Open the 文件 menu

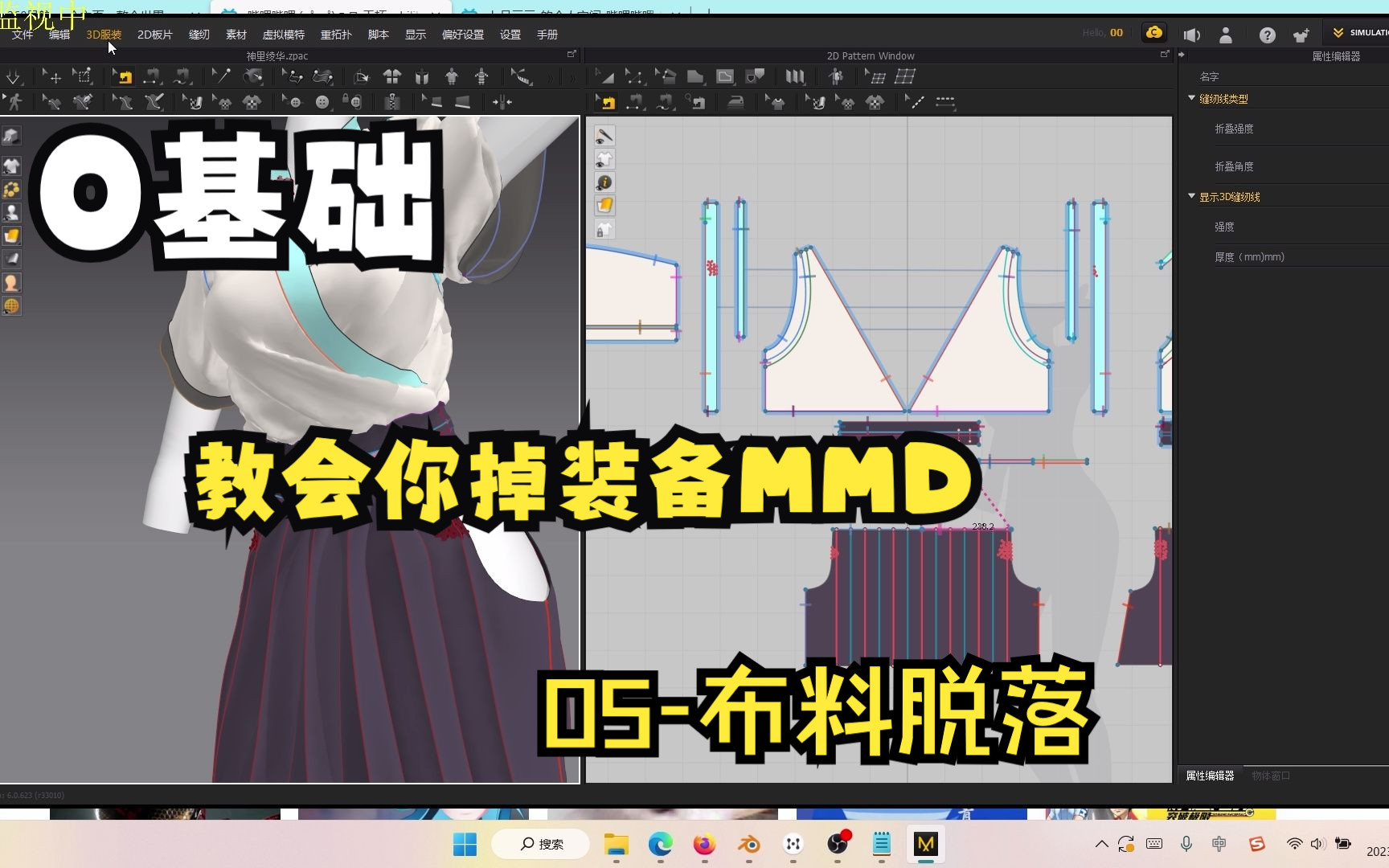23,35
